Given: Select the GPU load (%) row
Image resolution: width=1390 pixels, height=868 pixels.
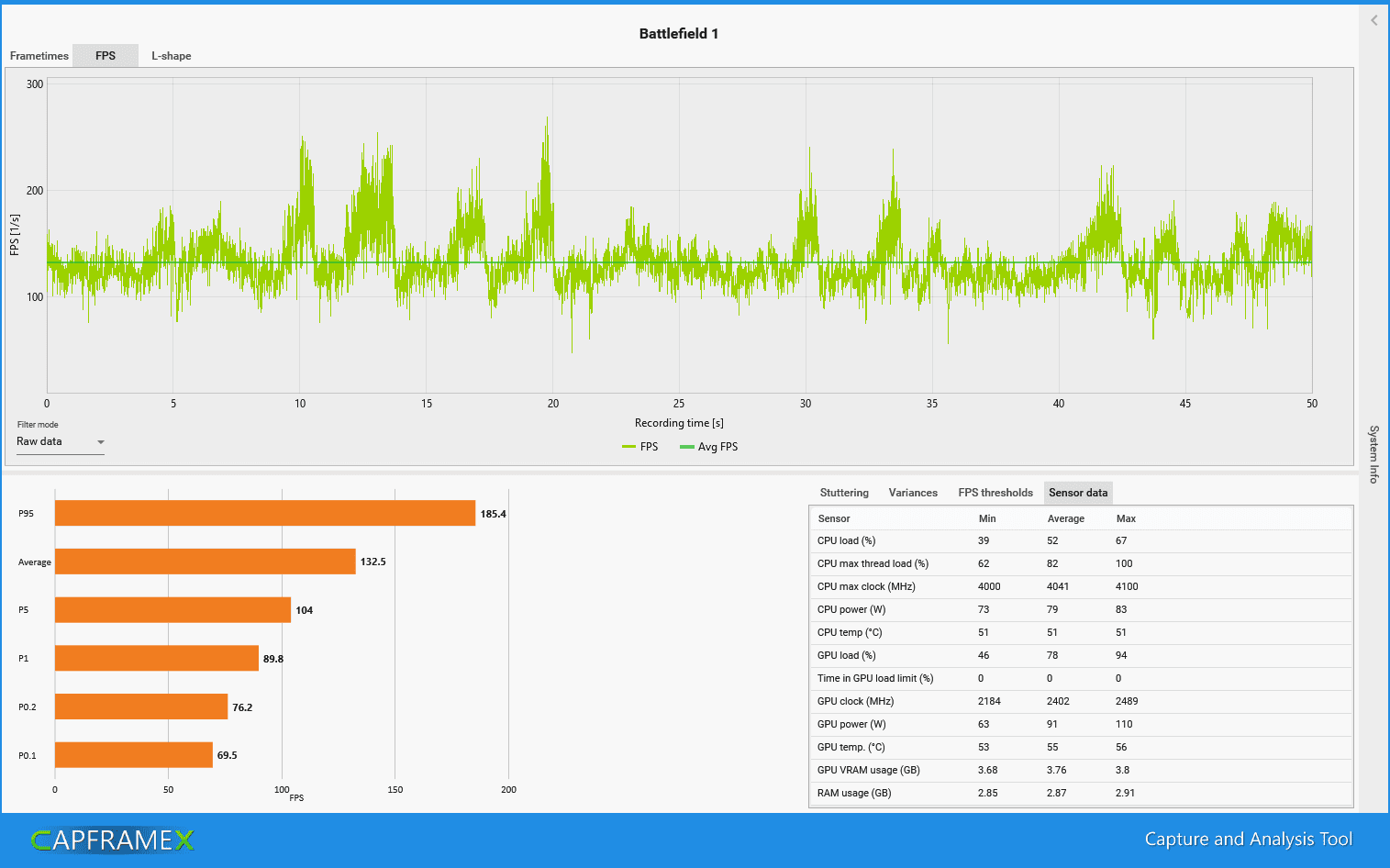Looking at the screenshot, I should (x=1082, y=656).
